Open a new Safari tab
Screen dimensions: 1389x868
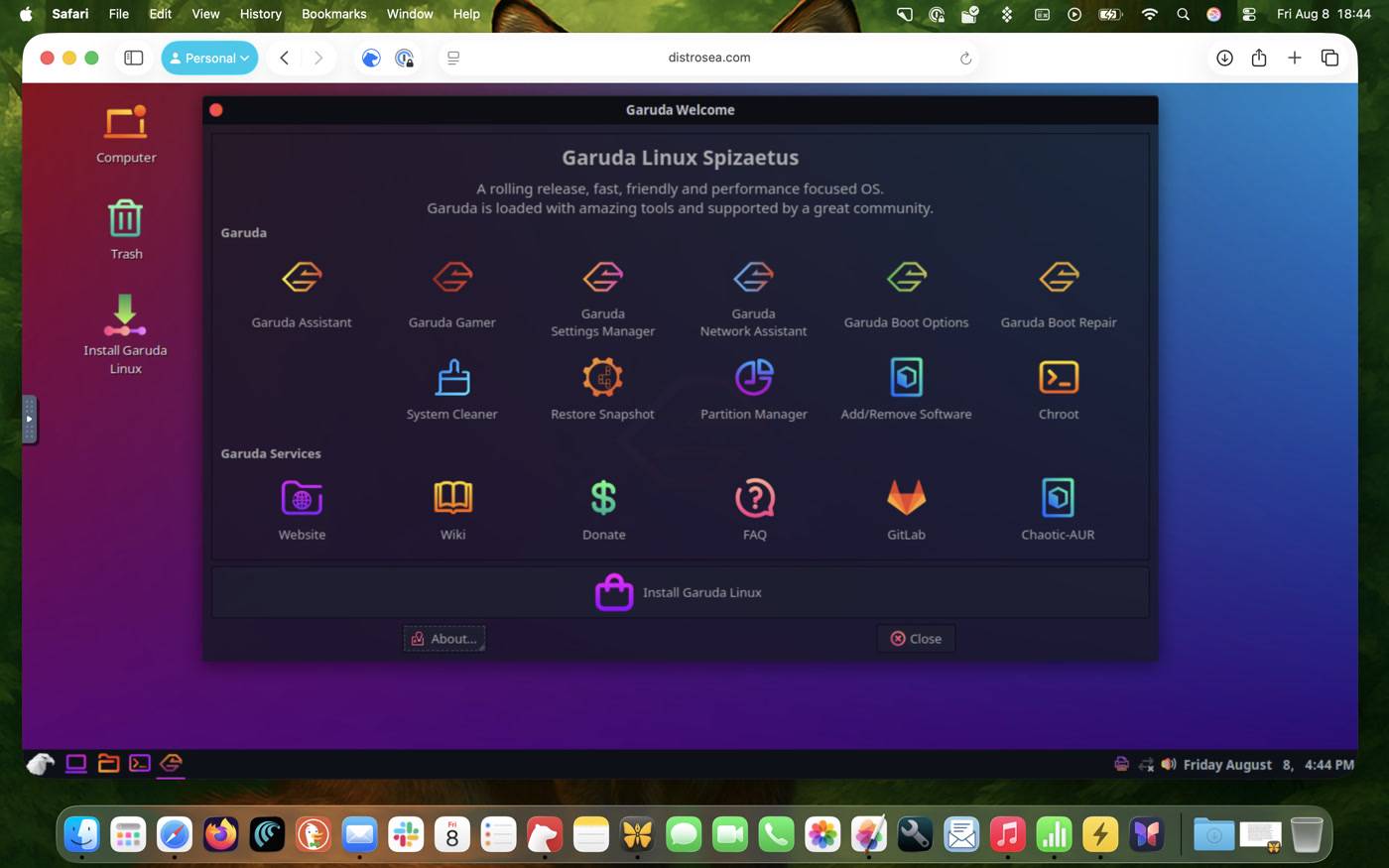(x=1295, y=58)
